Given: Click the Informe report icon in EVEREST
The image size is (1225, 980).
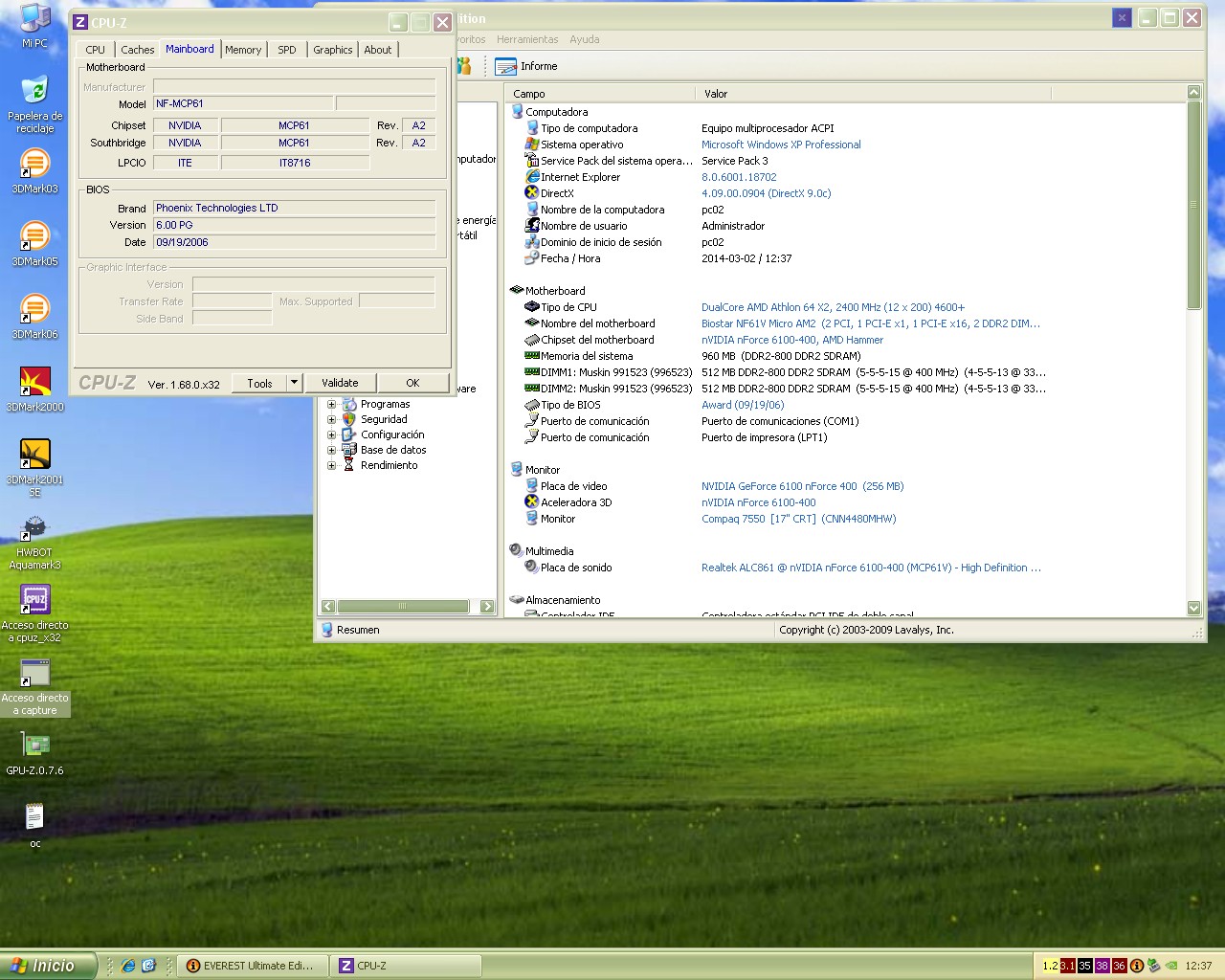Looking at the screenshot, I should click(505, 66).
